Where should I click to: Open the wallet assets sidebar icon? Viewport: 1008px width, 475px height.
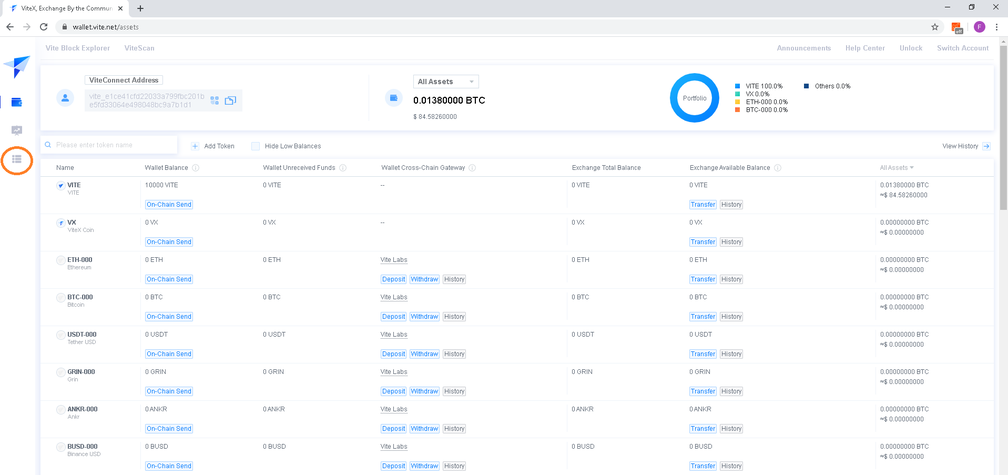pyautogui.click(x=17, y=102)
